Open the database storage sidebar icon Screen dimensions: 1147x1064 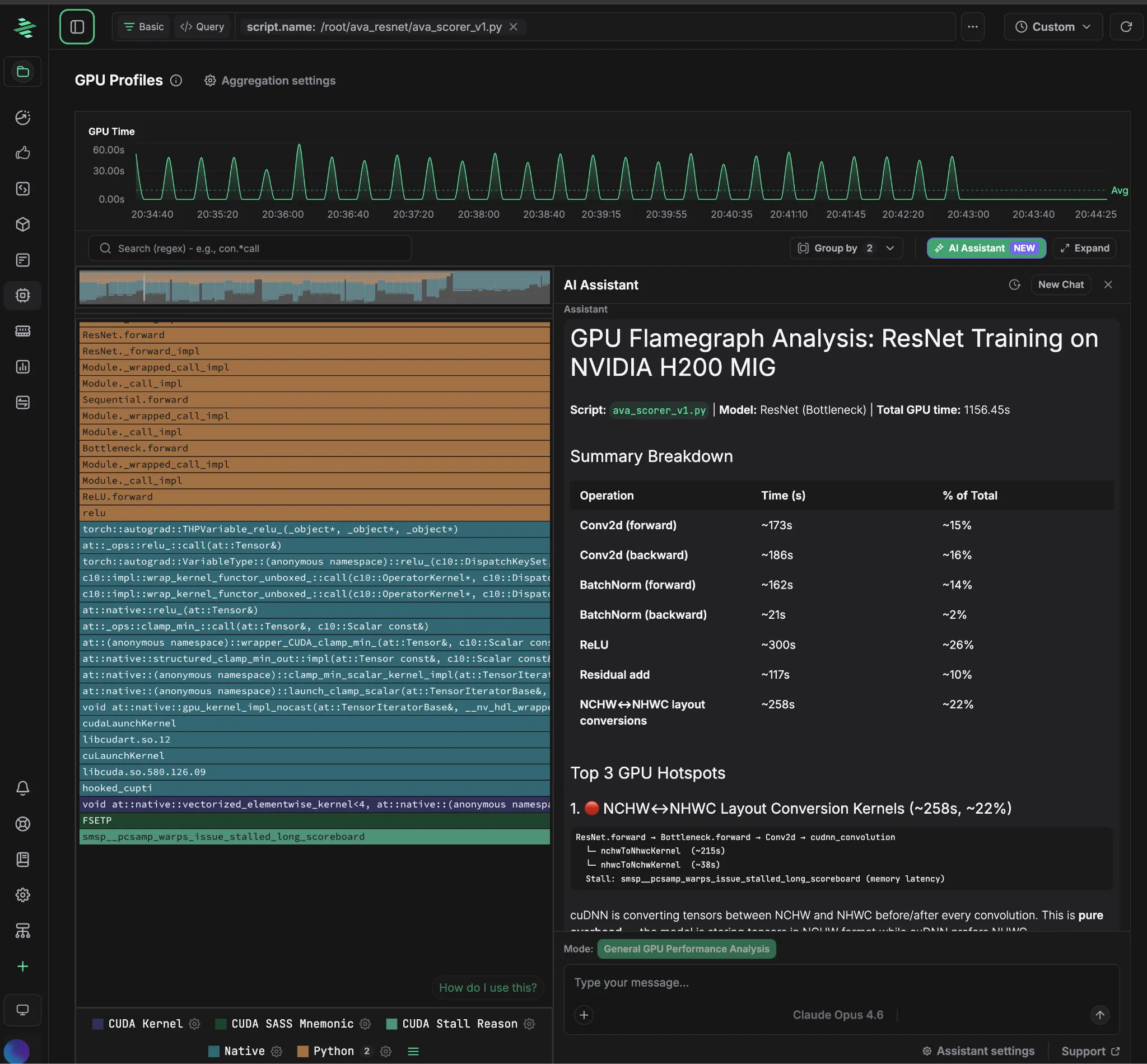tap(23, 403)
